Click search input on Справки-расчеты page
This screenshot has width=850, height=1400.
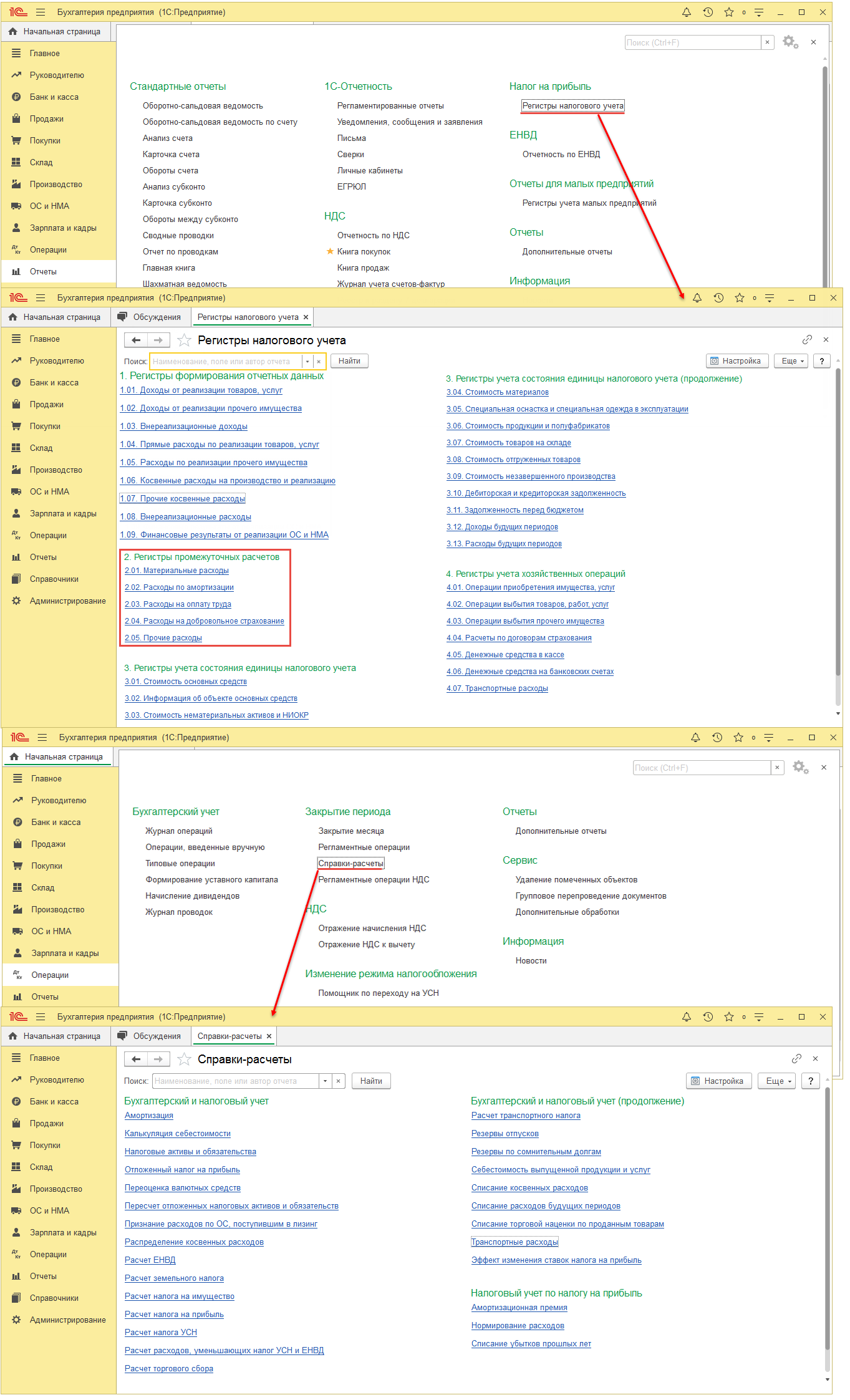coord(236,1081)
